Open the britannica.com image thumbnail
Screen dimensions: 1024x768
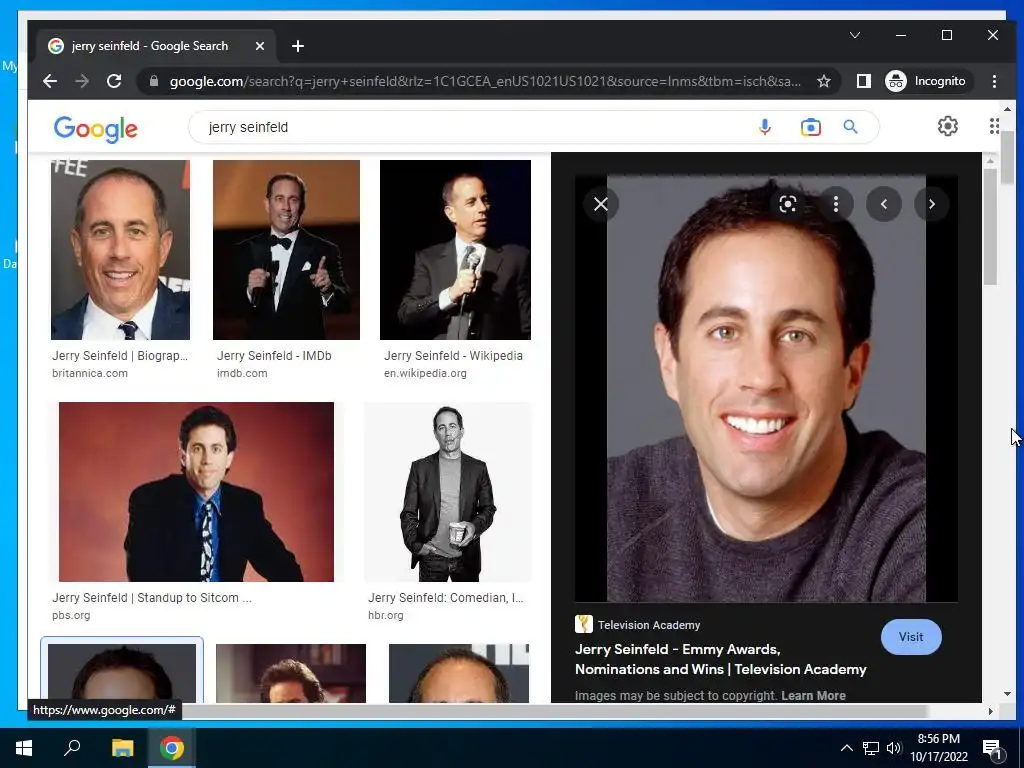(x=121, y=249)
